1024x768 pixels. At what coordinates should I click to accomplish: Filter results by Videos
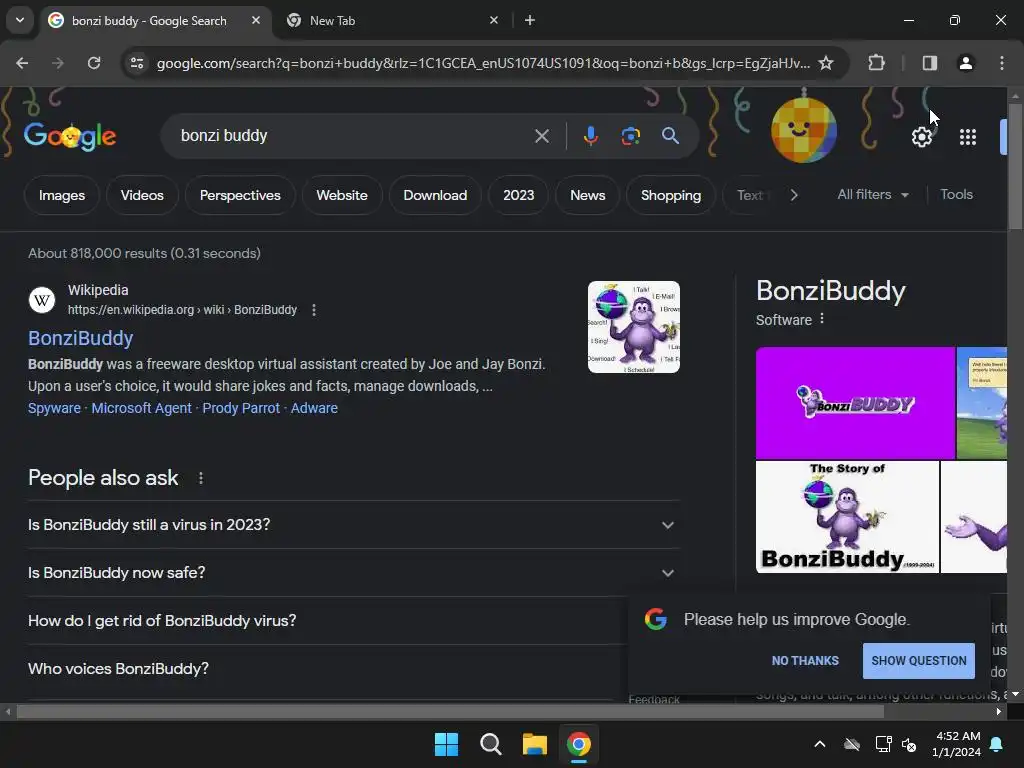click(x=142, y=195)
